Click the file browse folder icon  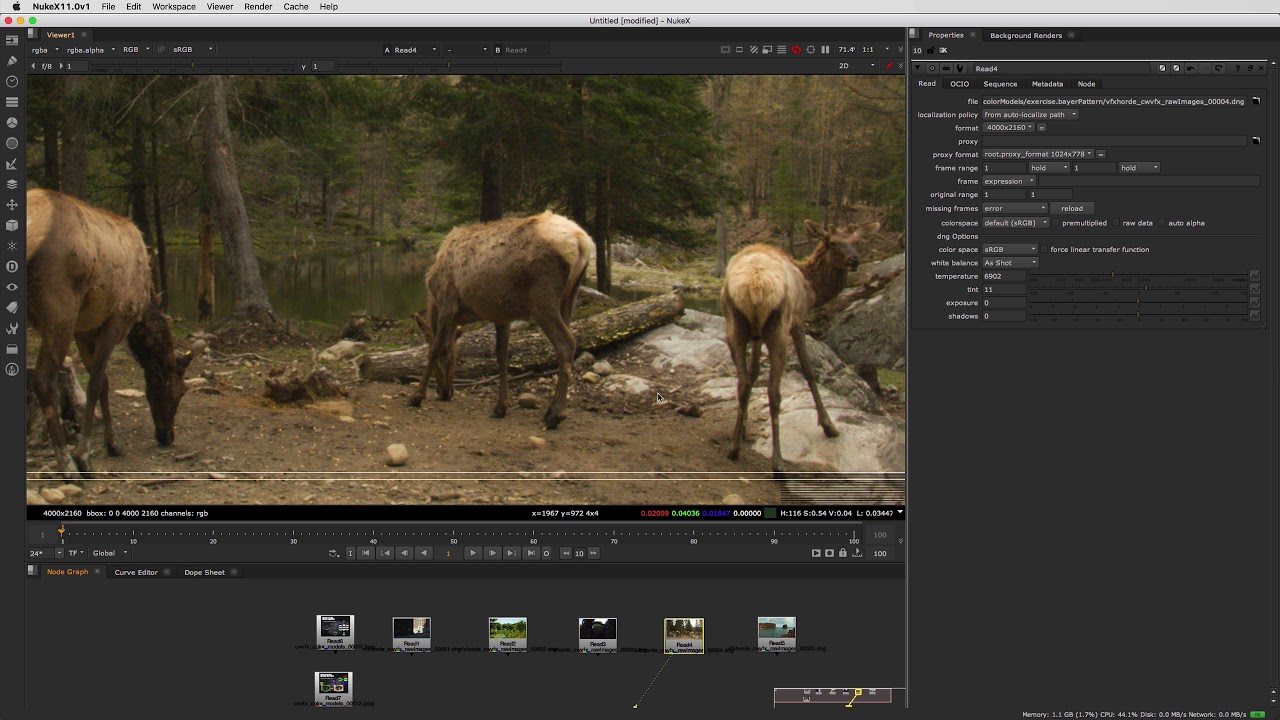pyautogui.click(x=1256, y=101)
